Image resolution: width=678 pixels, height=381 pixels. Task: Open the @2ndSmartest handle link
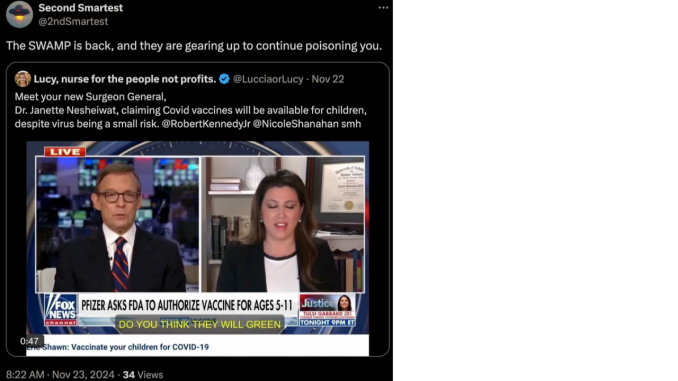click(73, 21)
